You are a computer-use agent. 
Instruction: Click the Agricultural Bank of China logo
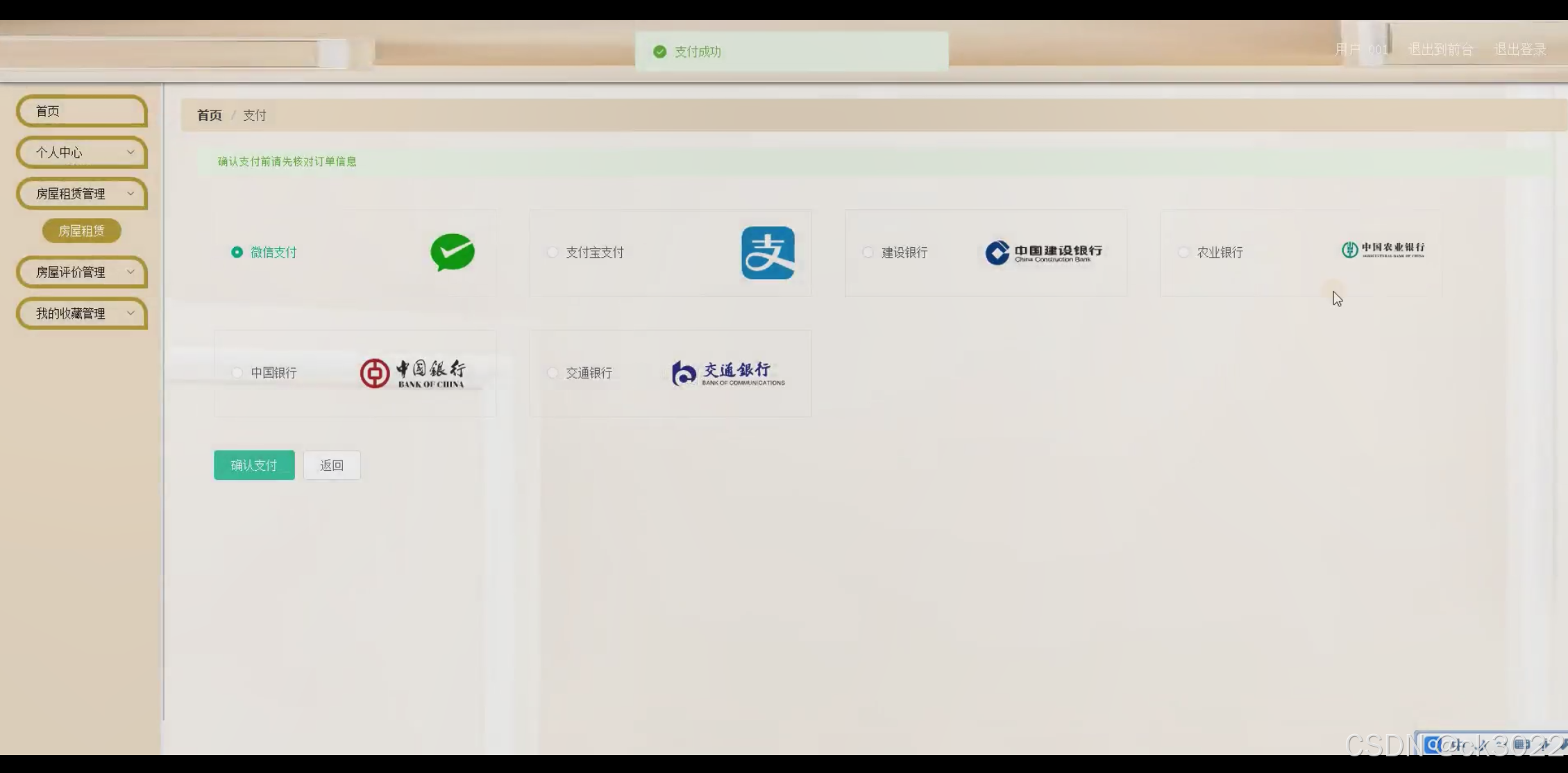pos(1383,250)
